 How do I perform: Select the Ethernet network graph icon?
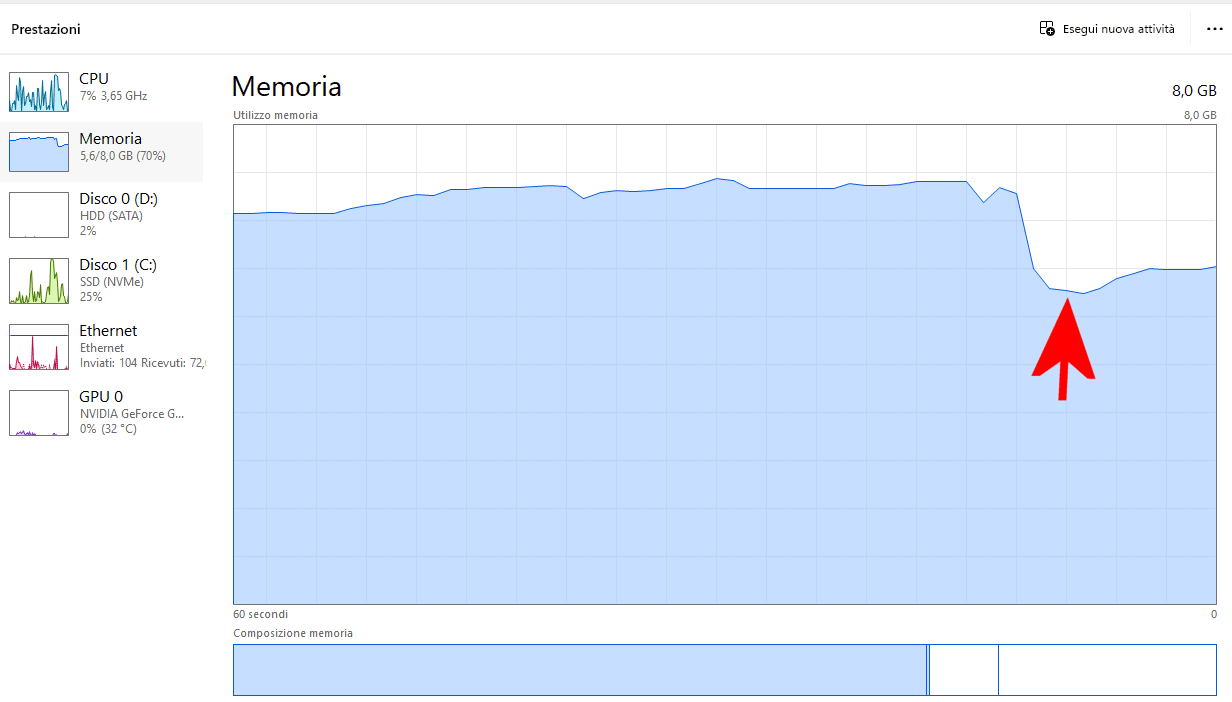coord(38,347)
